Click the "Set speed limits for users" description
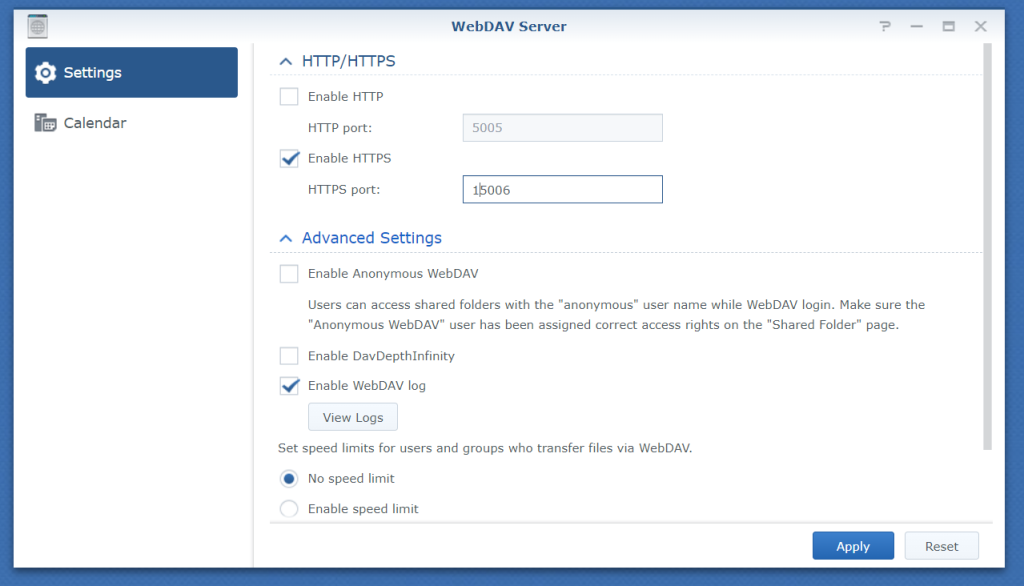 pyautogui.click(x=485, y=448)
